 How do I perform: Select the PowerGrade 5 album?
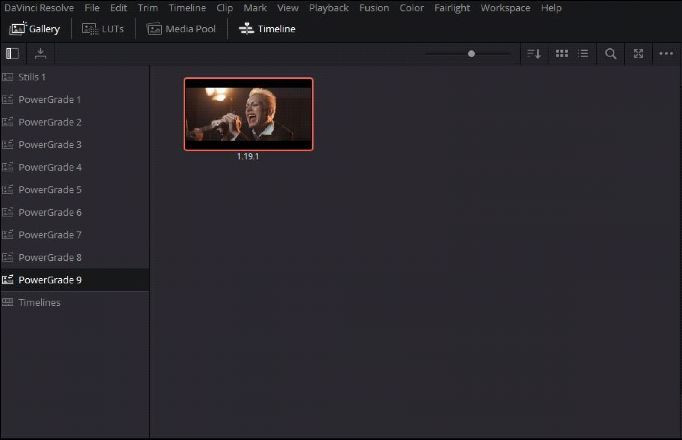(75, 190)
